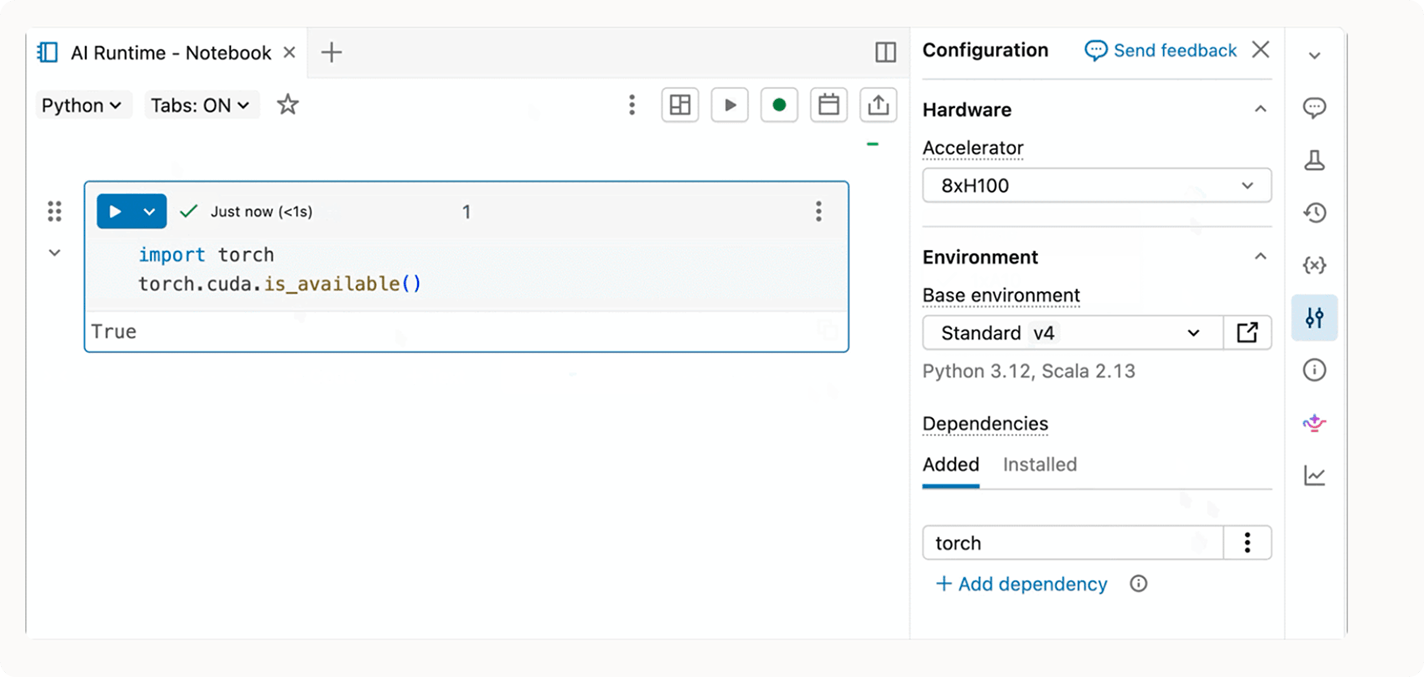The width and height of the screenshot is (1424, 678).
Task: Star this notebook as favorite
Action: tap(288, 104)
